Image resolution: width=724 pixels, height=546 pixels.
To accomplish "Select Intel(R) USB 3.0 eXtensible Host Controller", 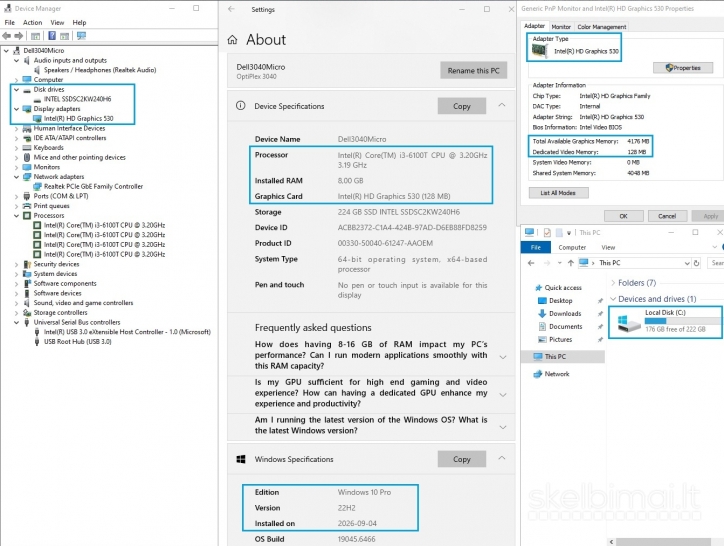I will click(x=127, y=332).
